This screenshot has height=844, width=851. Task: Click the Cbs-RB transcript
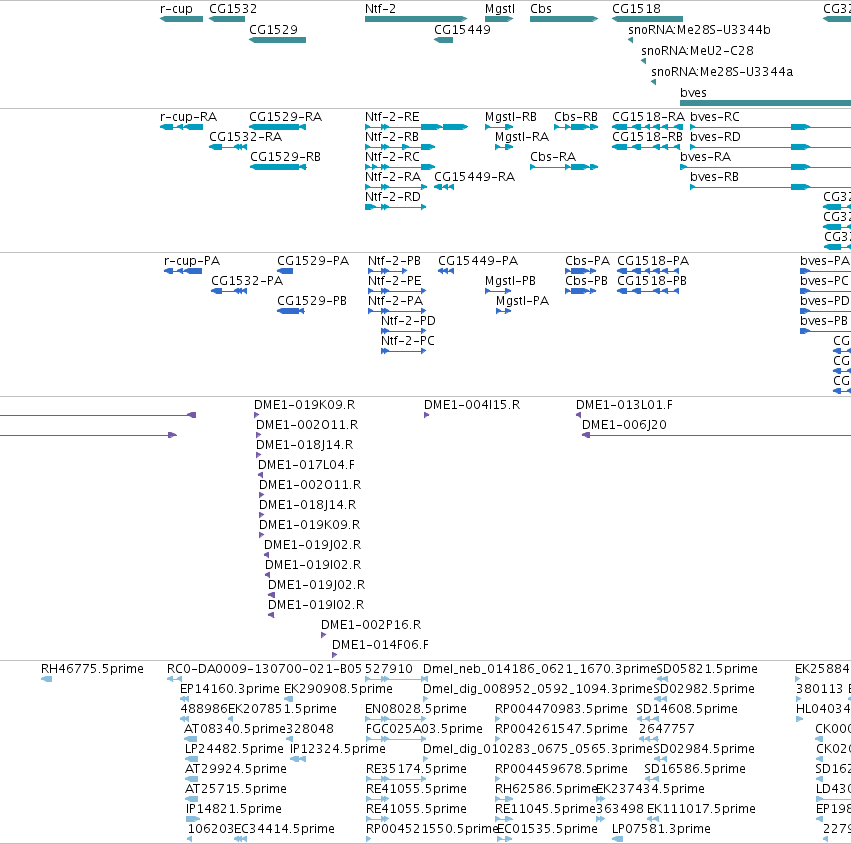pyautogui.click(x=576, y=127)
